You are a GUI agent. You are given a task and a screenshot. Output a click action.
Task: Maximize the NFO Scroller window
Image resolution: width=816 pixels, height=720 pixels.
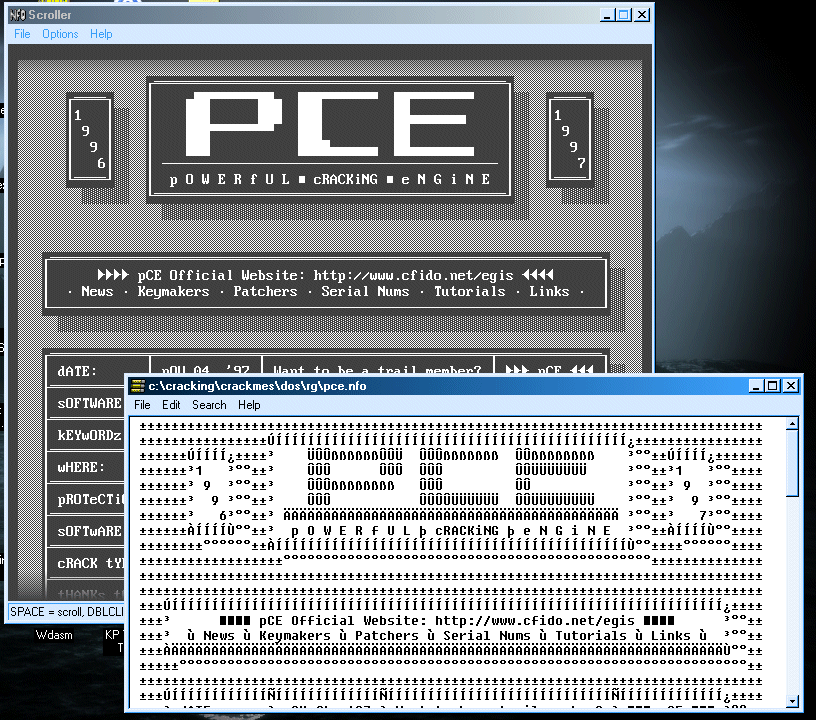[624, 15]
